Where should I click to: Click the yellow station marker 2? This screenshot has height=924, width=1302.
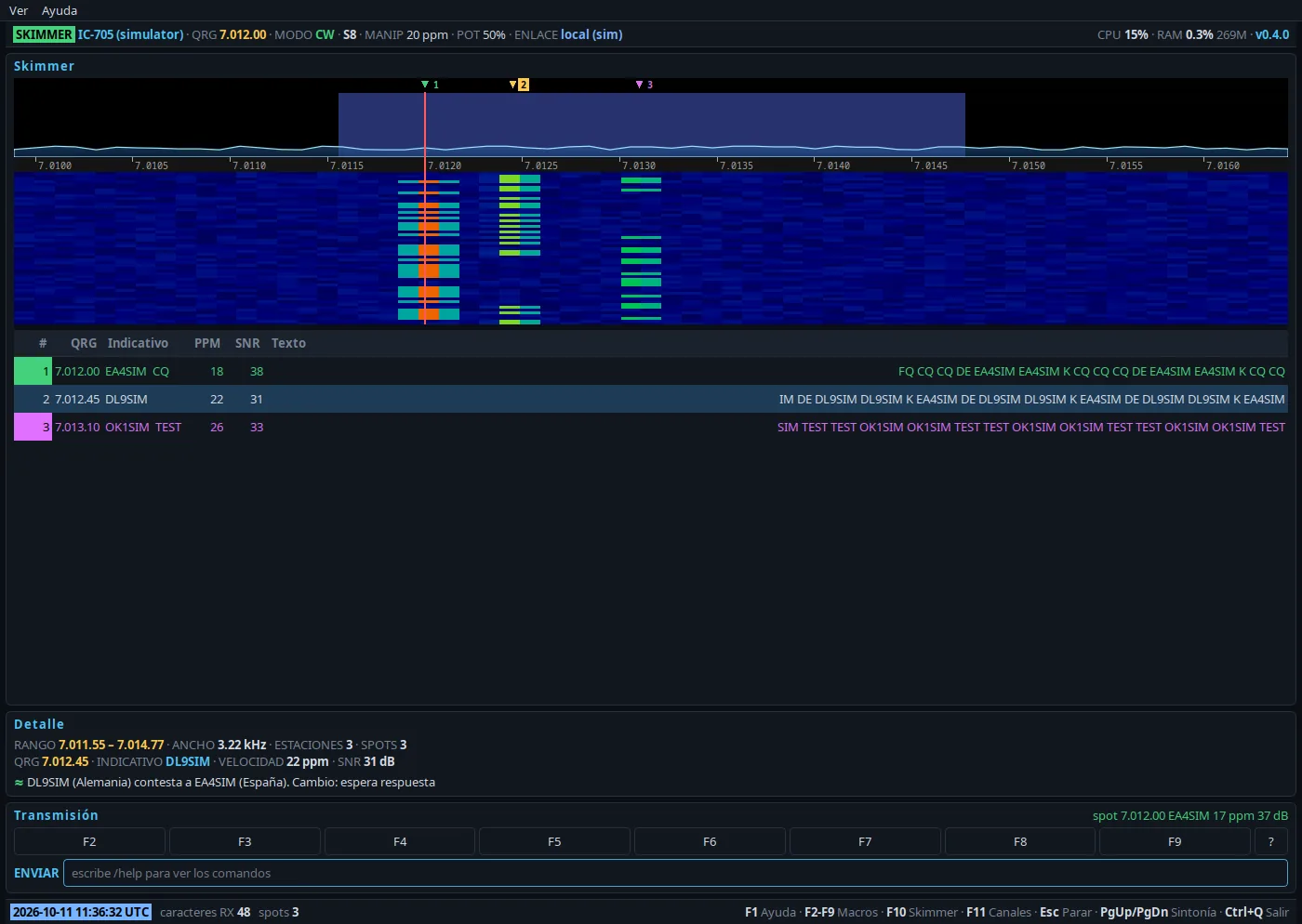click(x=519, y=85)
